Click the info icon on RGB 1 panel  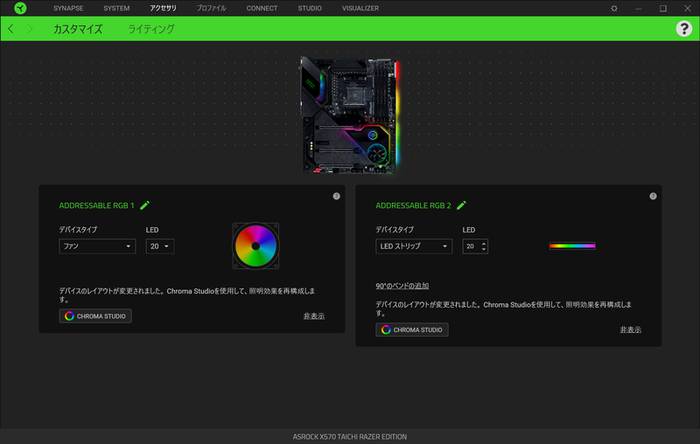(336, 196)
